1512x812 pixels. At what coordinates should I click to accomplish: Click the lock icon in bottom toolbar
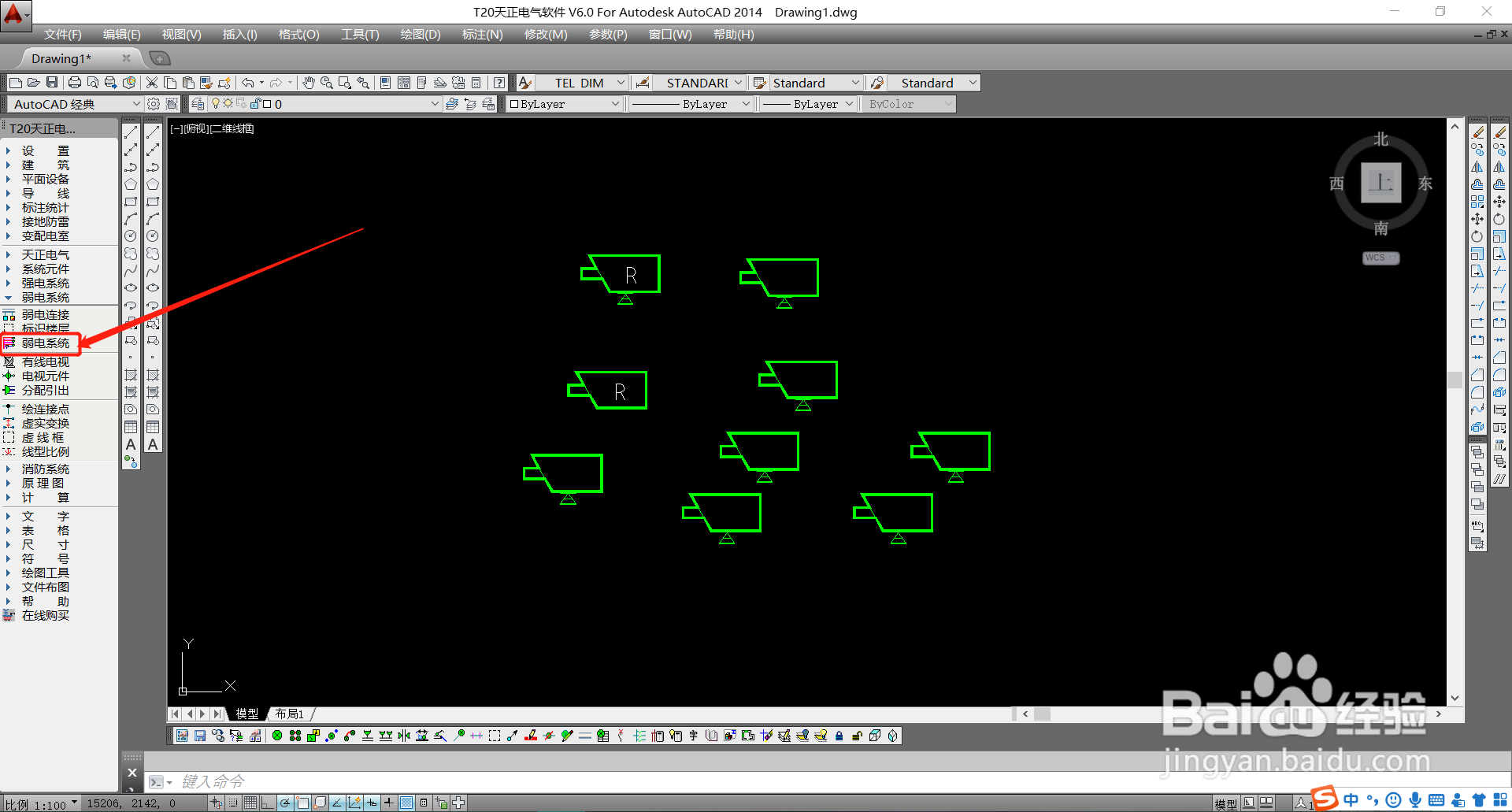point(839,736)
